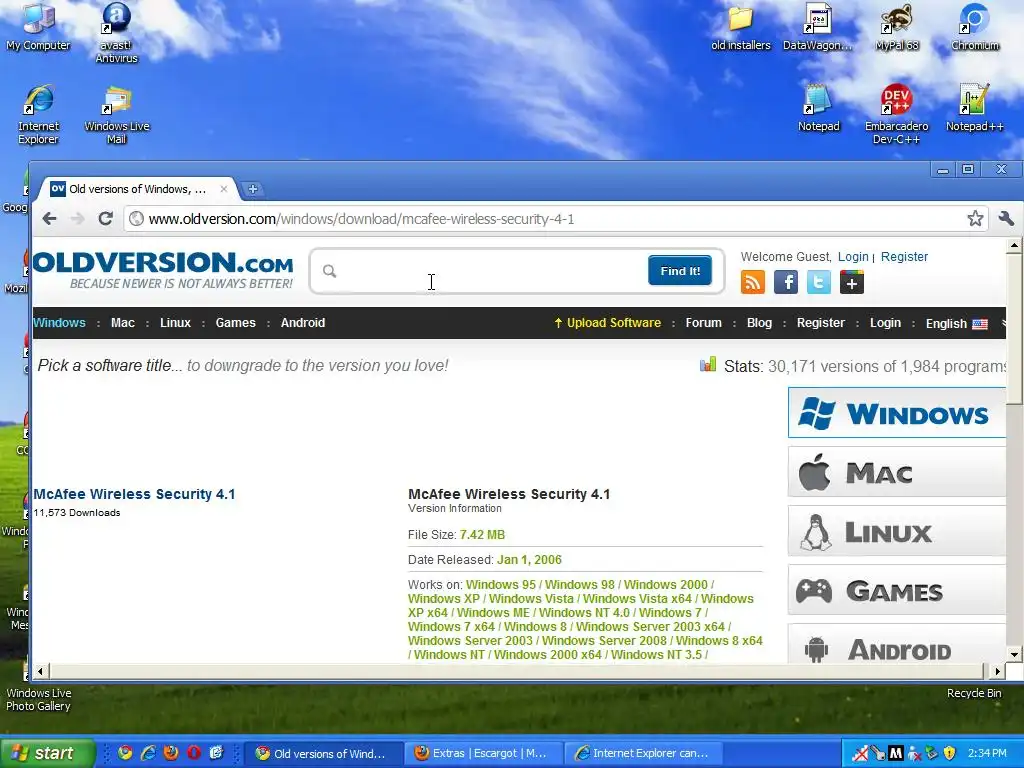Screen dimensions: 1024x768
Task: Open the old installers folder icon
Action: point(741,27)
